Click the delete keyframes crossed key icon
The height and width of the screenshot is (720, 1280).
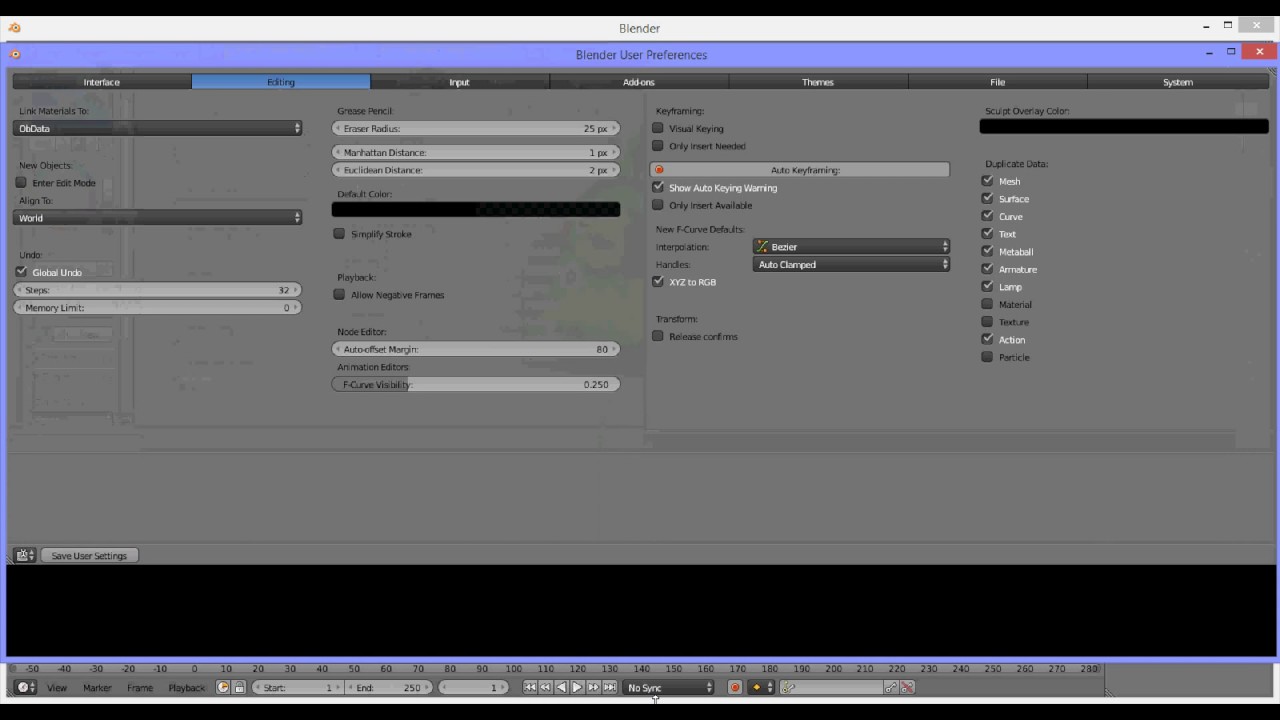(908, 688)
